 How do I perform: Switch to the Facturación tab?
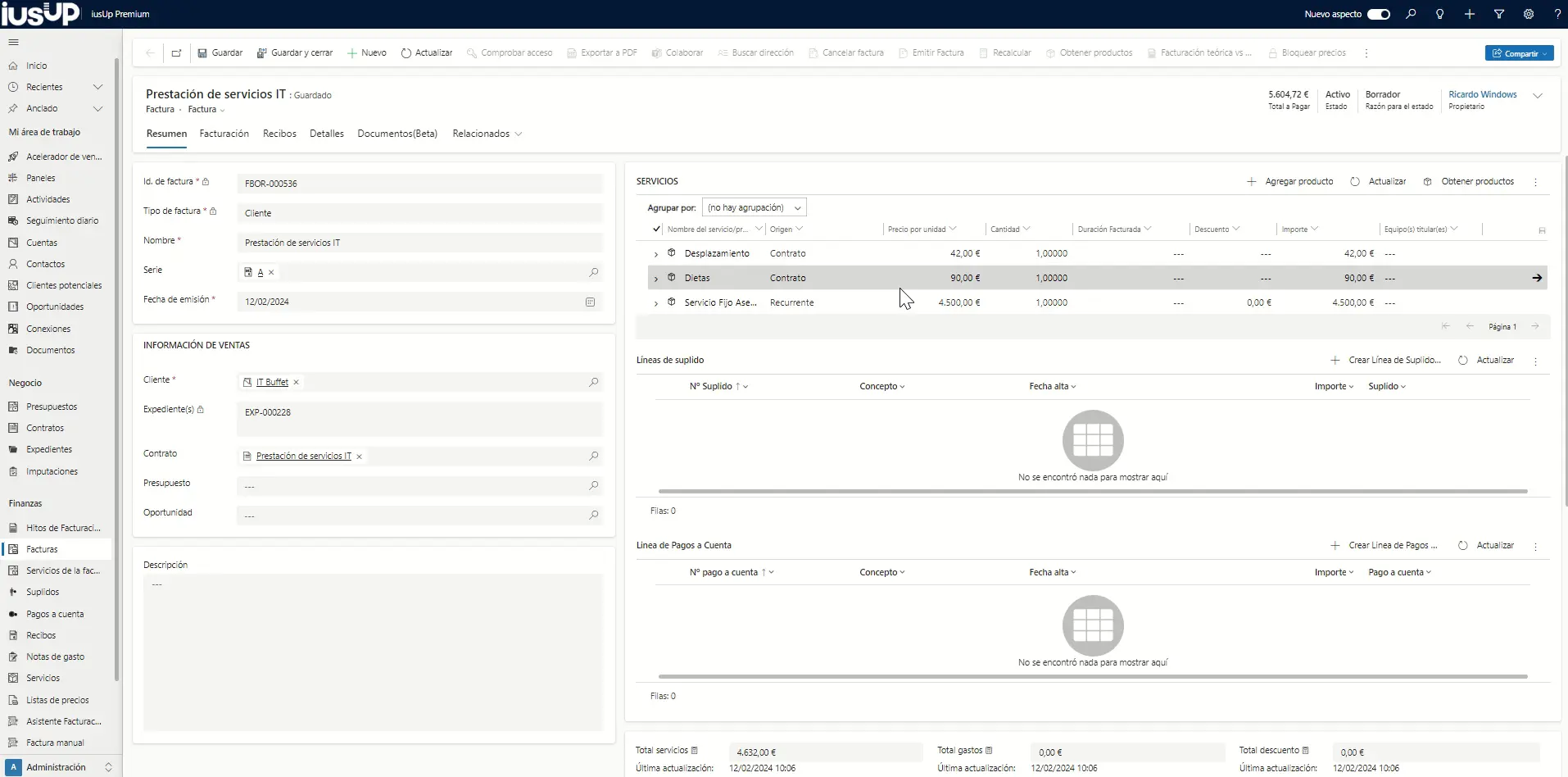click(x=224, y=134)
